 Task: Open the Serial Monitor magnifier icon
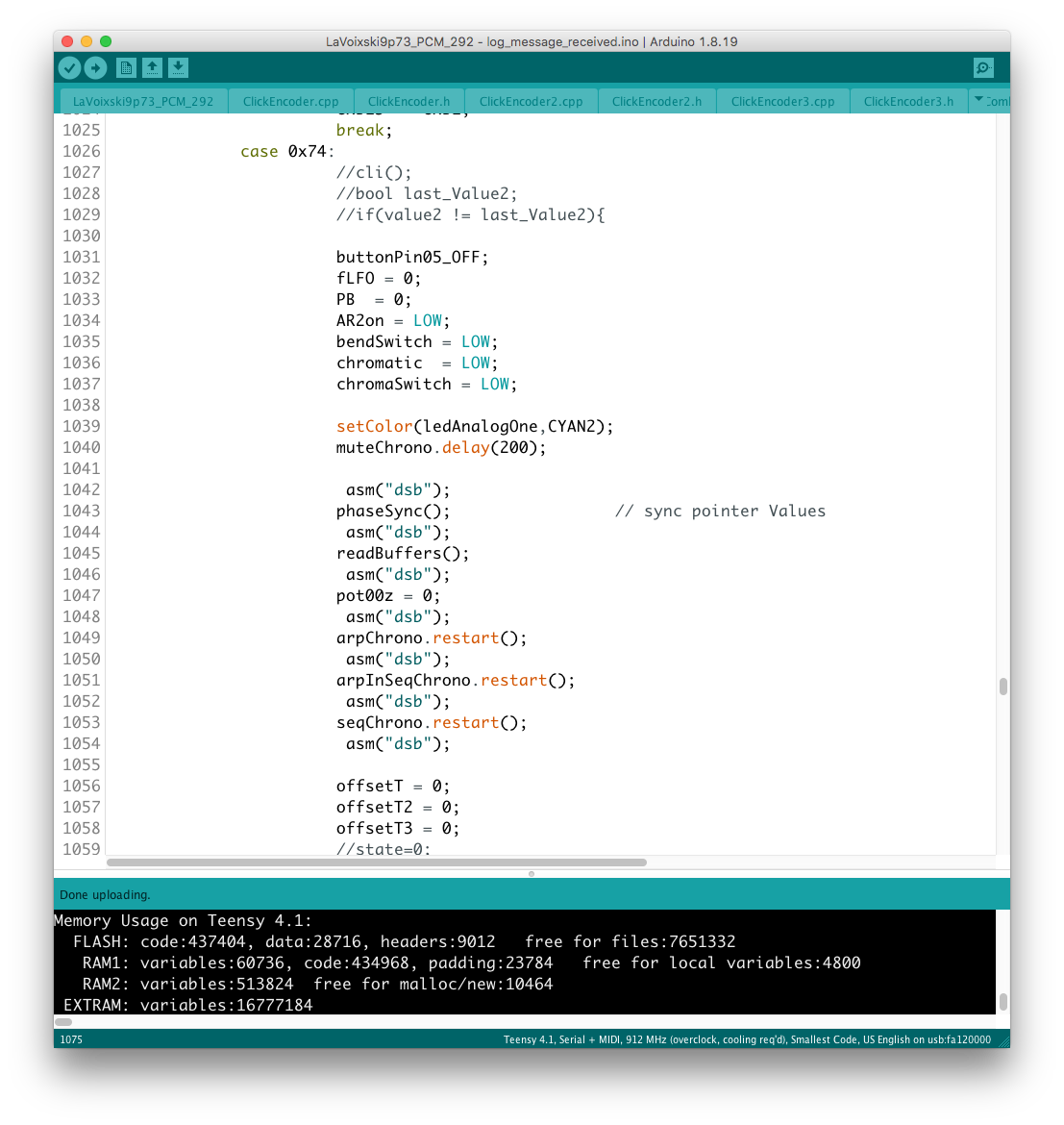(x=983, y=67)
